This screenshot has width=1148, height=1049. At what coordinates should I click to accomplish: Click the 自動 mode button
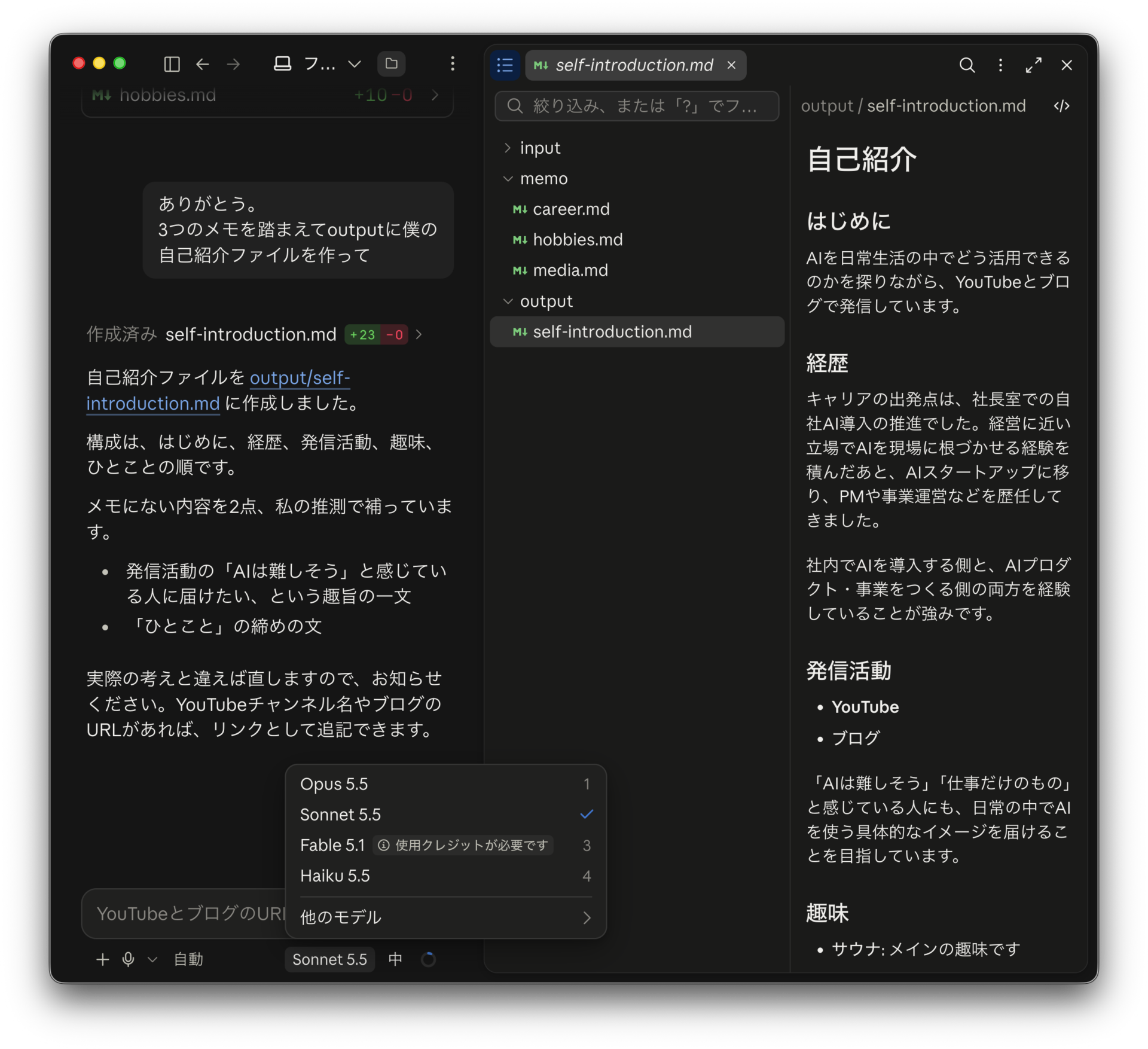[x=188, y=959]
